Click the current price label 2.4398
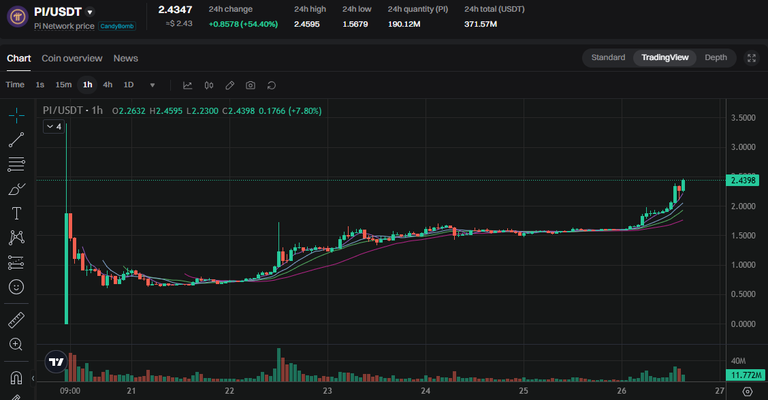The height and width of the screenshot is (400, 768). click(x=743, y=180)
